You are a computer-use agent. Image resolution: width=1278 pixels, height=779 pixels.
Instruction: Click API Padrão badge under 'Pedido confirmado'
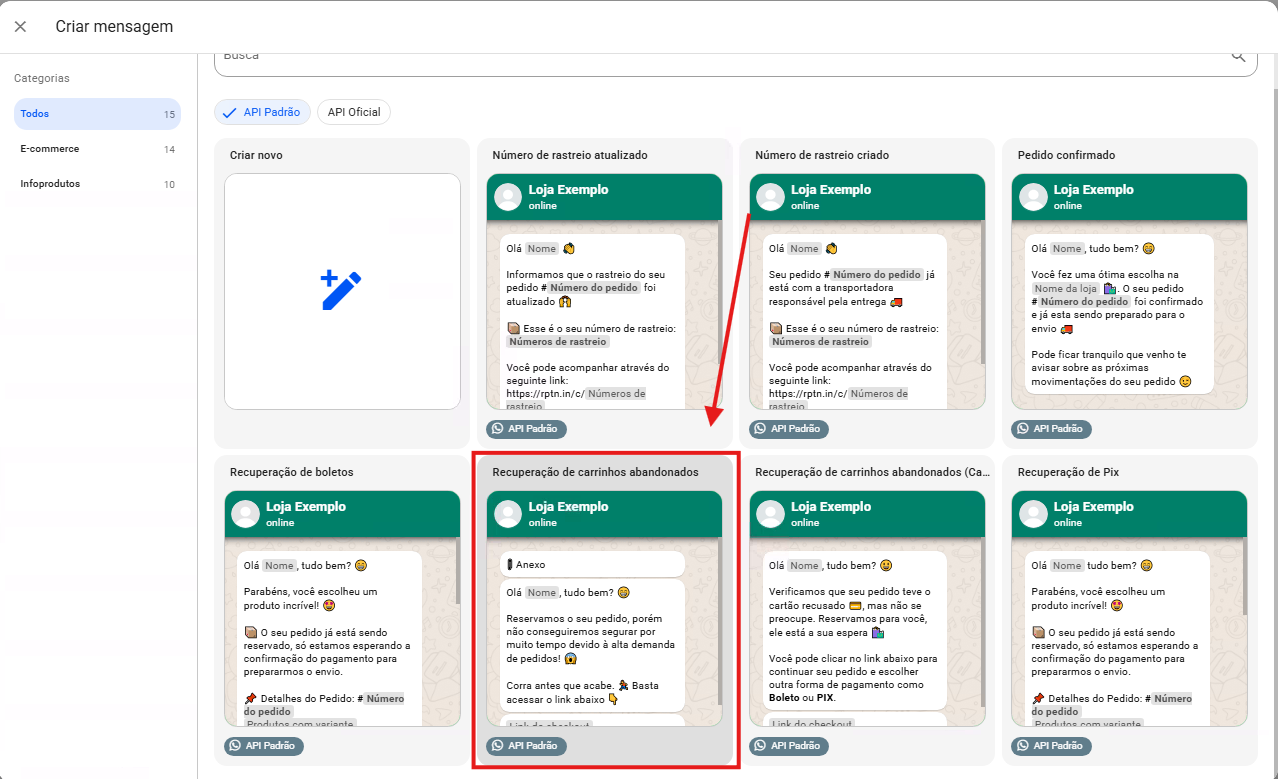[1052, 429]
